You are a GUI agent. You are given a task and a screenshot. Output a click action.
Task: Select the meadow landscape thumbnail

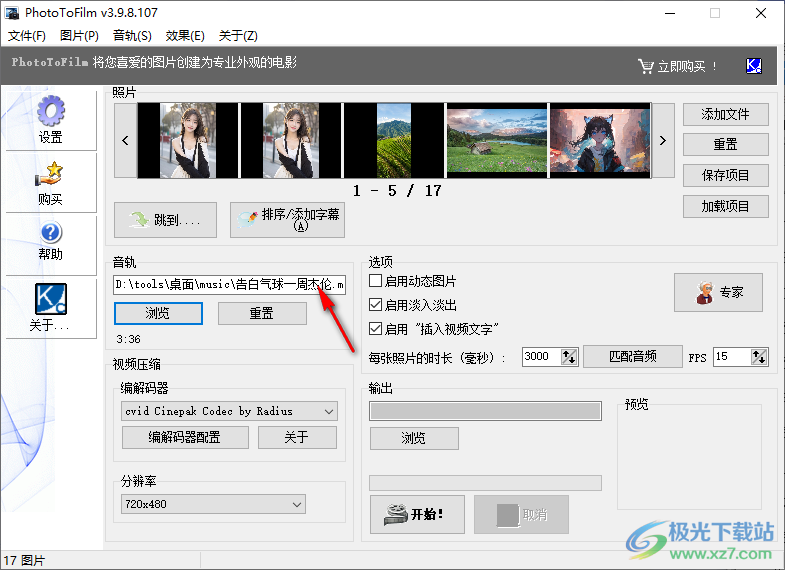[497, 141]
